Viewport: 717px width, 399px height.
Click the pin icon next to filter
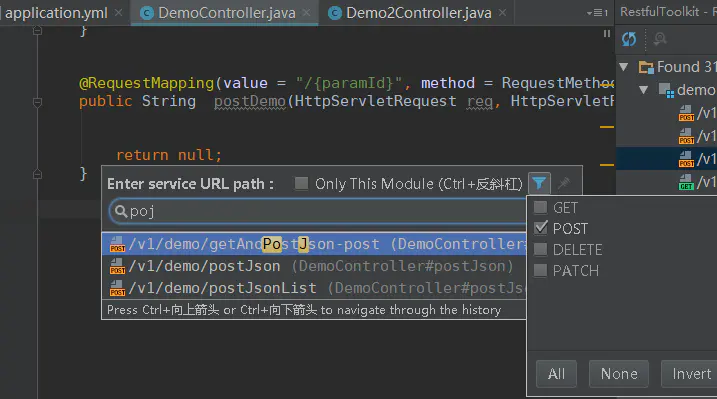(x=563, y=184)
